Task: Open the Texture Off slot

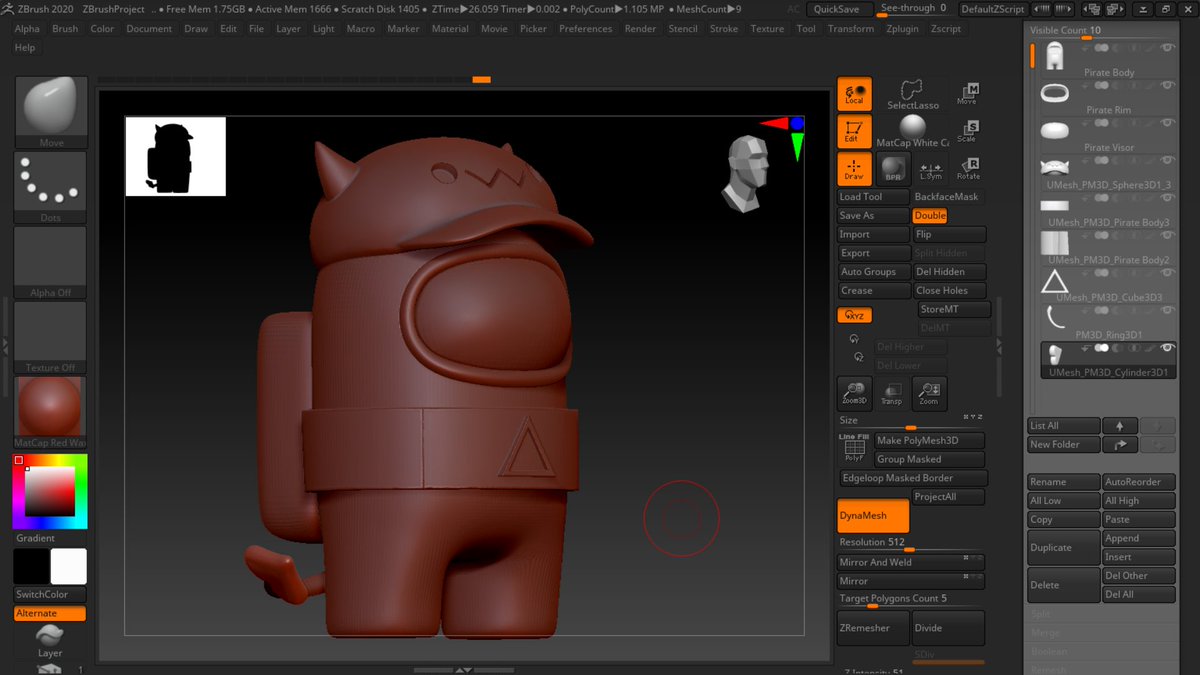Action: (51, 337)
